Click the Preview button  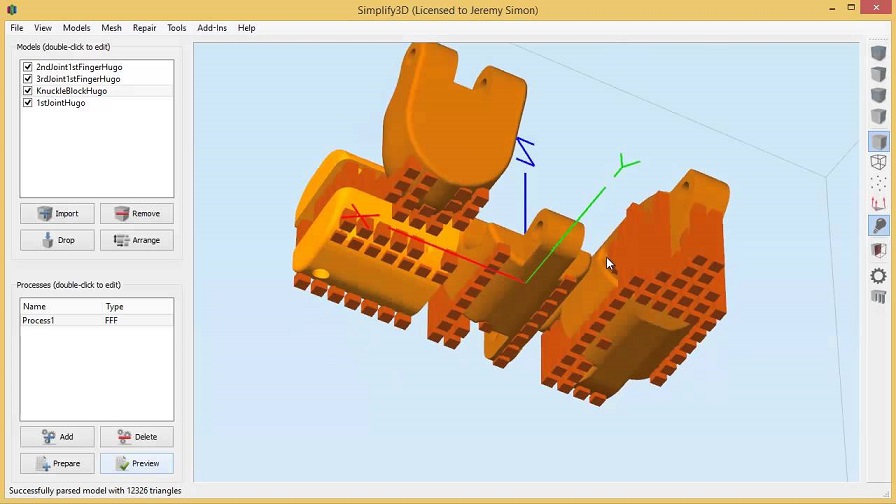tap(137, 463)
